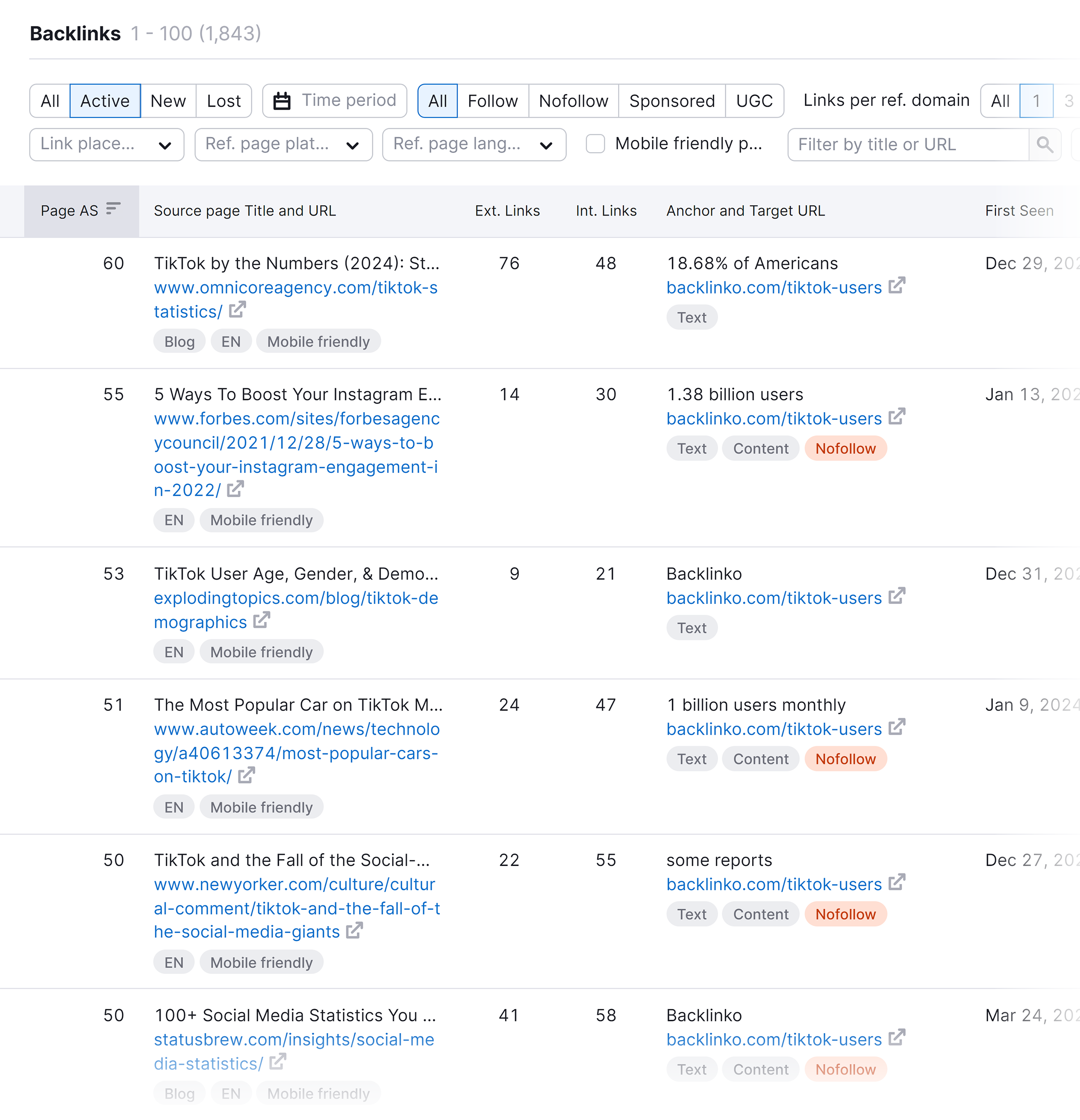Click the Page AS sort icon
Viewport: 1080px width, 1120px height.
tap(113, 209)
